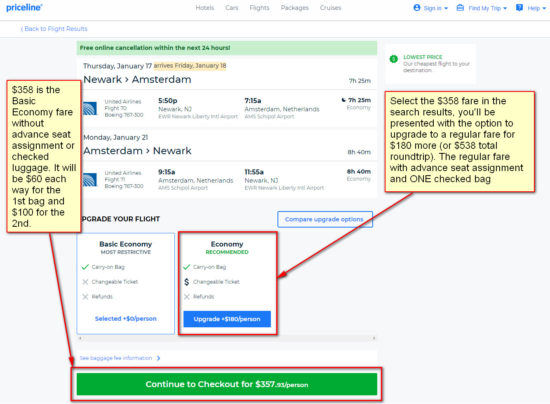
Task: Click Continue to Checkout for $357.93
Action: [x=227, y=384]
